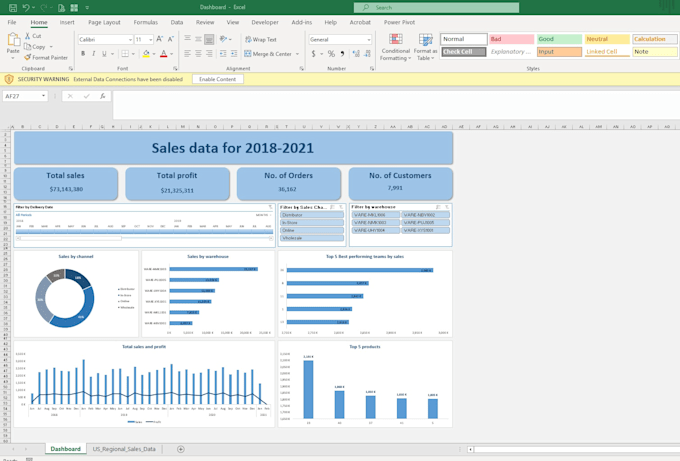
Task: Click the Orientation text-angle icon
Action: (x=223, y=39)
